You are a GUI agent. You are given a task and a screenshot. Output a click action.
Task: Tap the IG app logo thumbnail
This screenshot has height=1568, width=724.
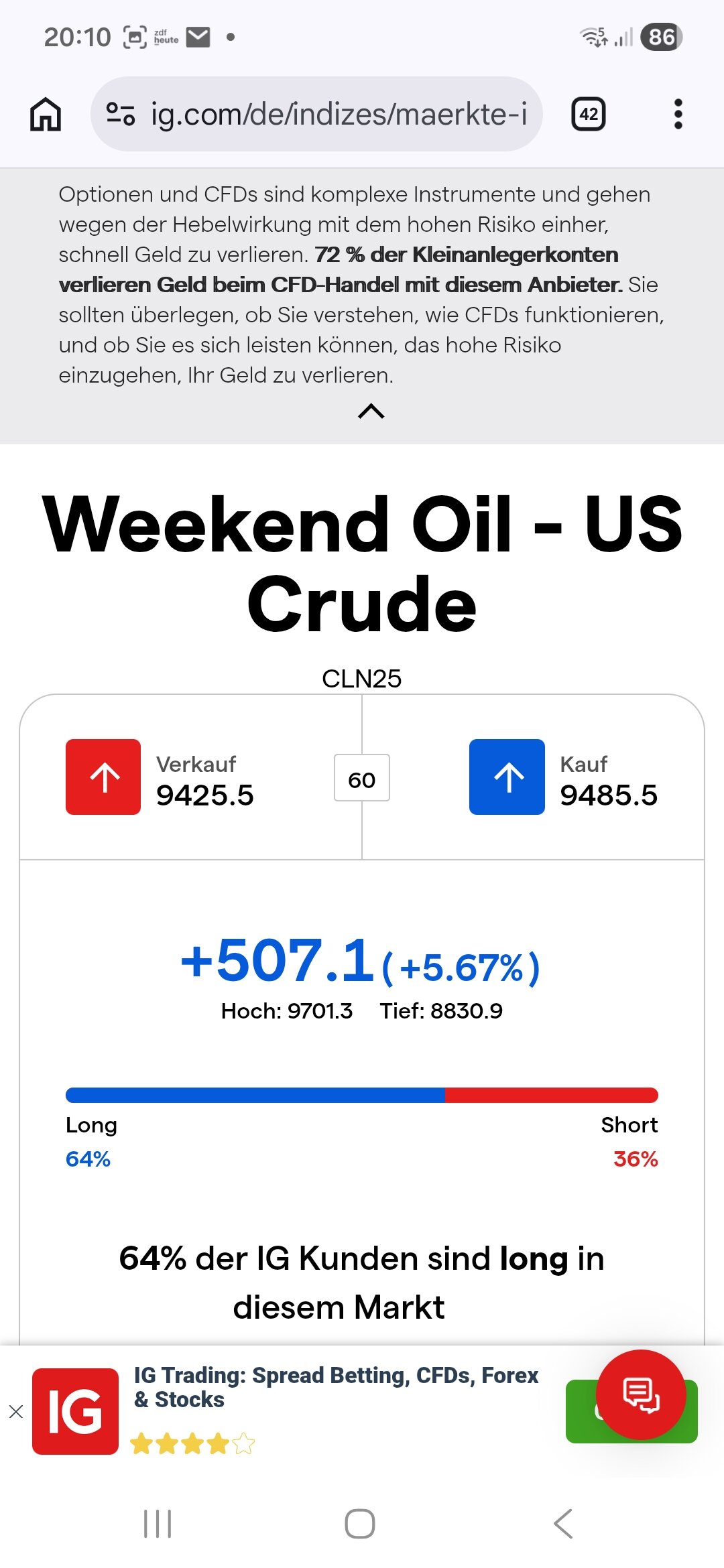point(76,1411)
